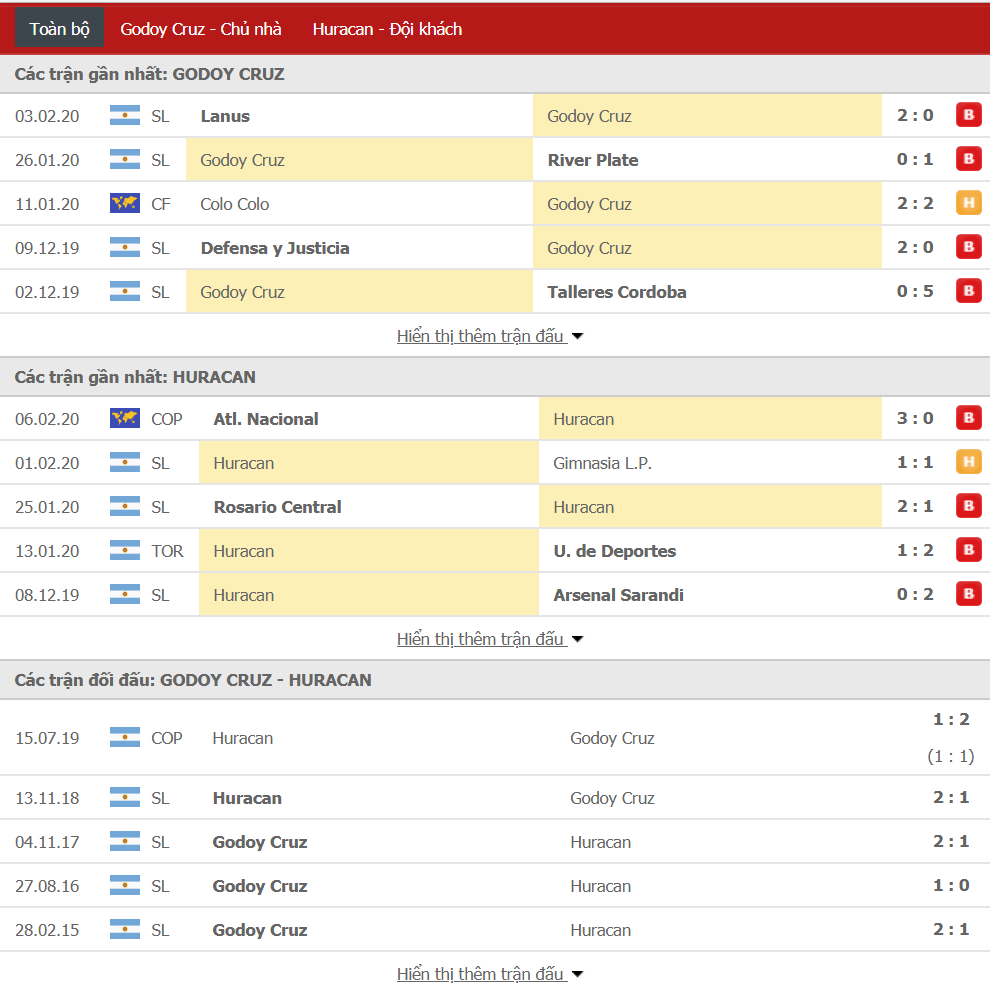The image size is (990, 989).
Task: Click Godoy Cruz in 28.02.15 row
Action: (x=259, y=930)
